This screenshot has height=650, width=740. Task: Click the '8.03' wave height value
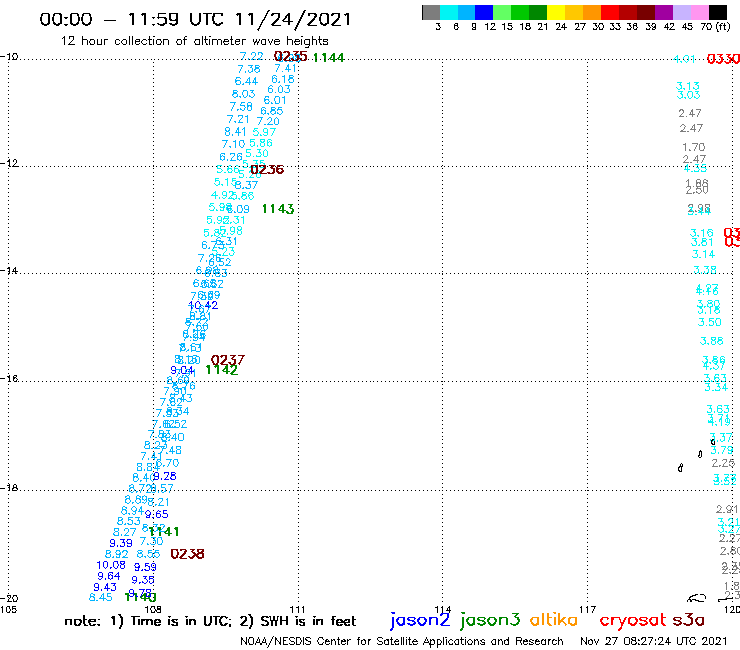coord(244,94)
